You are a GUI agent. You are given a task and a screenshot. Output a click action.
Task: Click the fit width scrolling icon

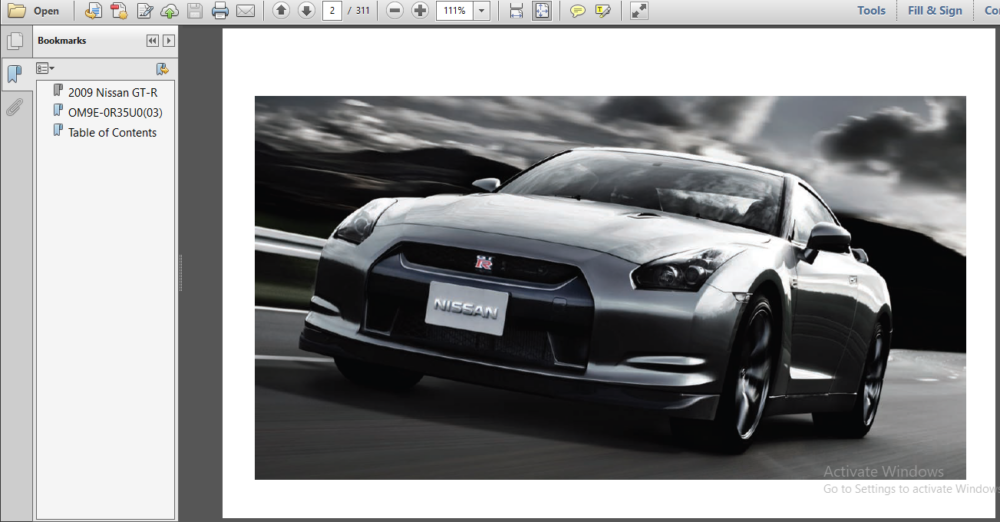click(517, 11)
